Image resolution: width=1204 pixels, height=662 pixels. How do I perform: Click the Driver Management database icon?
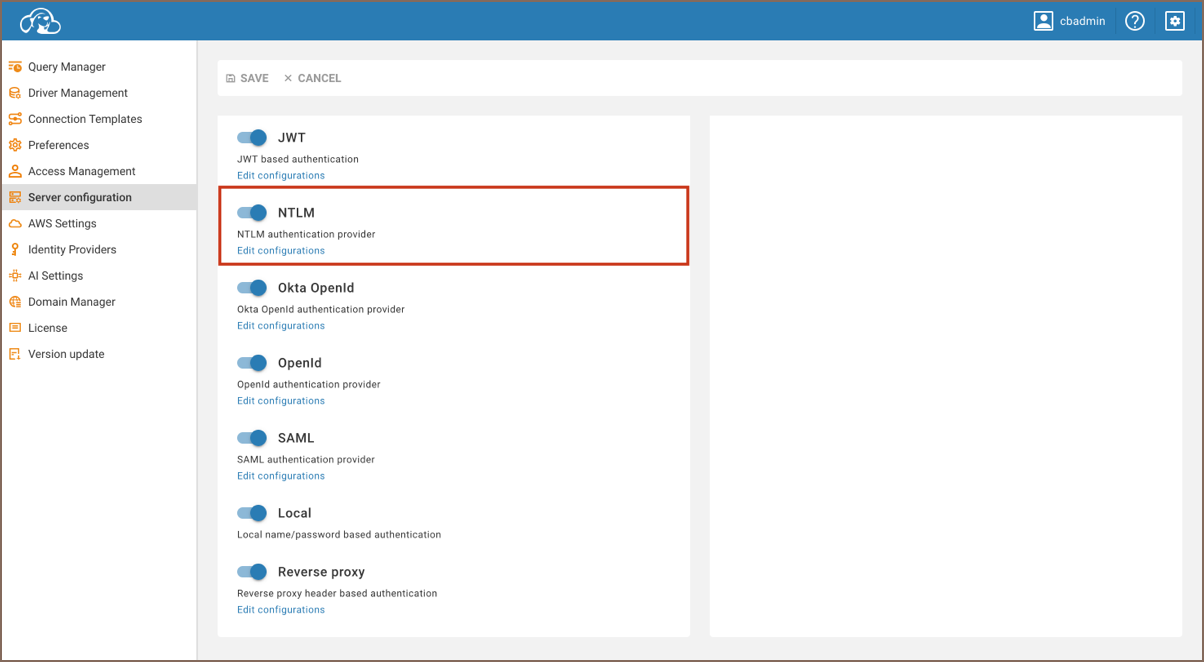15,93
